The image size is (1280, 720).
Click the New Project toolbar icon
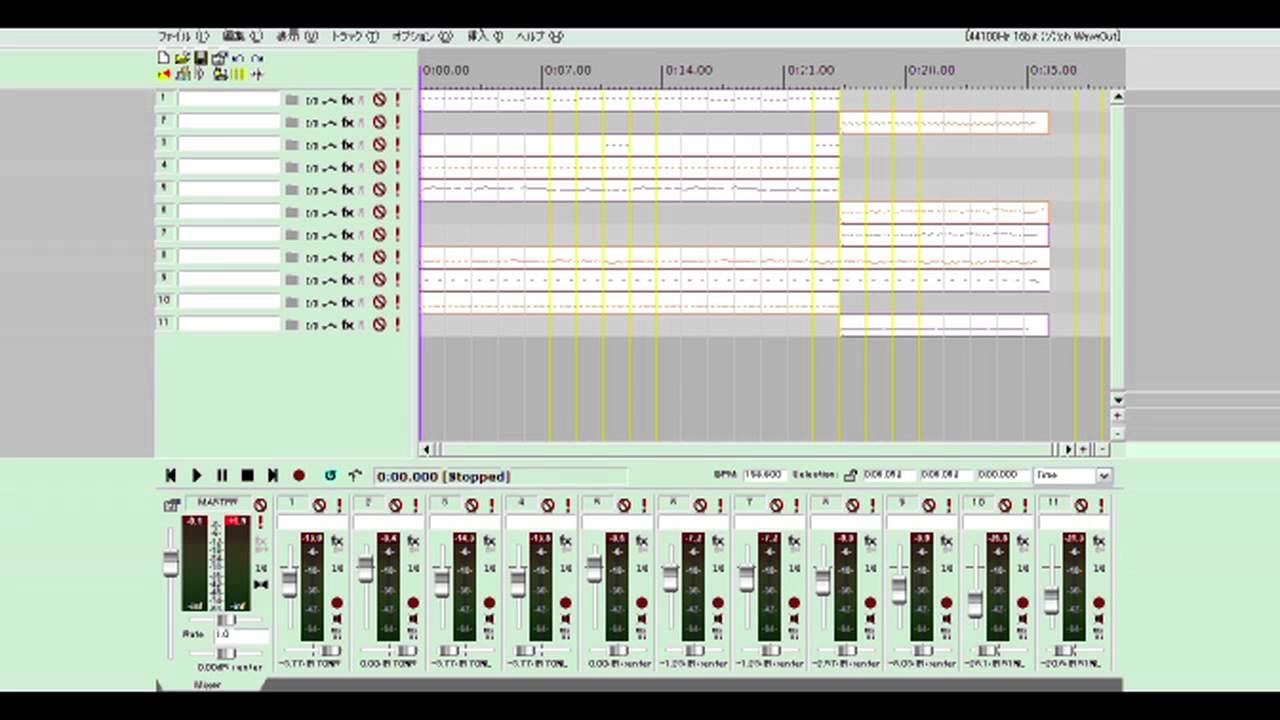tap(164, 59)
